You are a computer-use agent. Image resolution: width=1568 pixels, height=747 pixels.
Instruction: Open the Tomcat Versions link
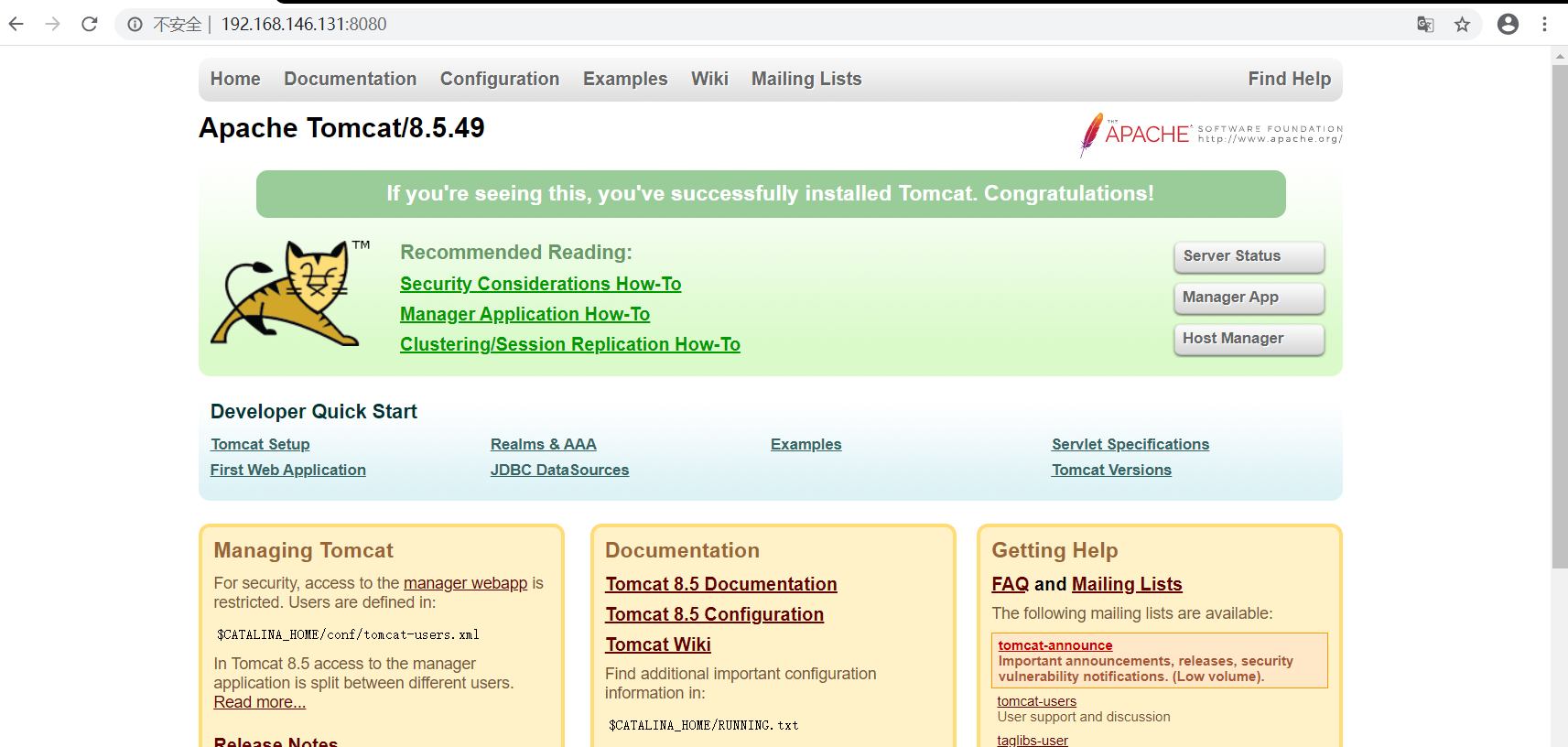[x=1111, y=470]
